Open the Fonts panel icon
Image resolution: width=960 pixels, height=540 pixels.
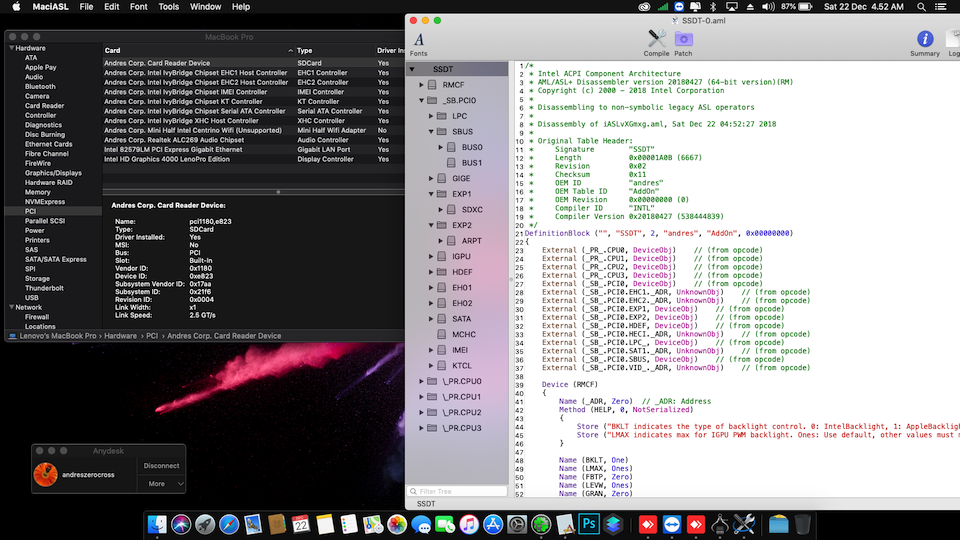[x=419, y=40]
